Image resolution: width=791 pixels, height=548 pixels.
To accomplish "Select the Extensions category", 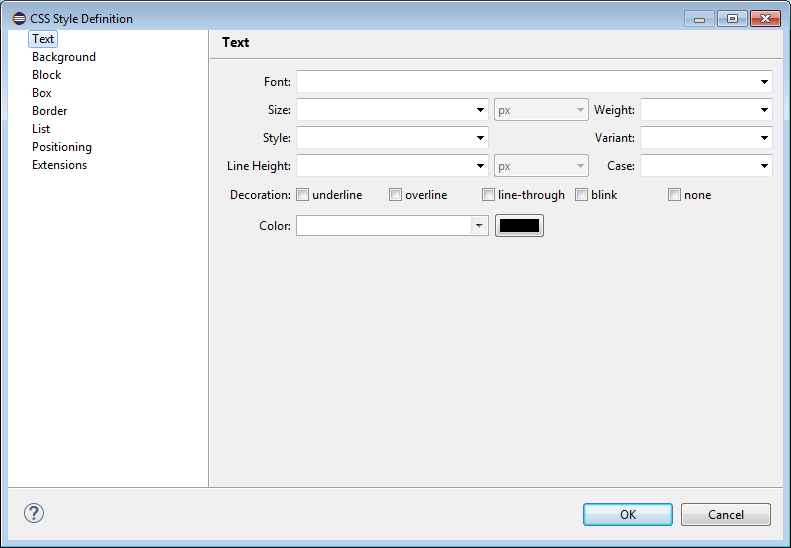I will point(60,165).
